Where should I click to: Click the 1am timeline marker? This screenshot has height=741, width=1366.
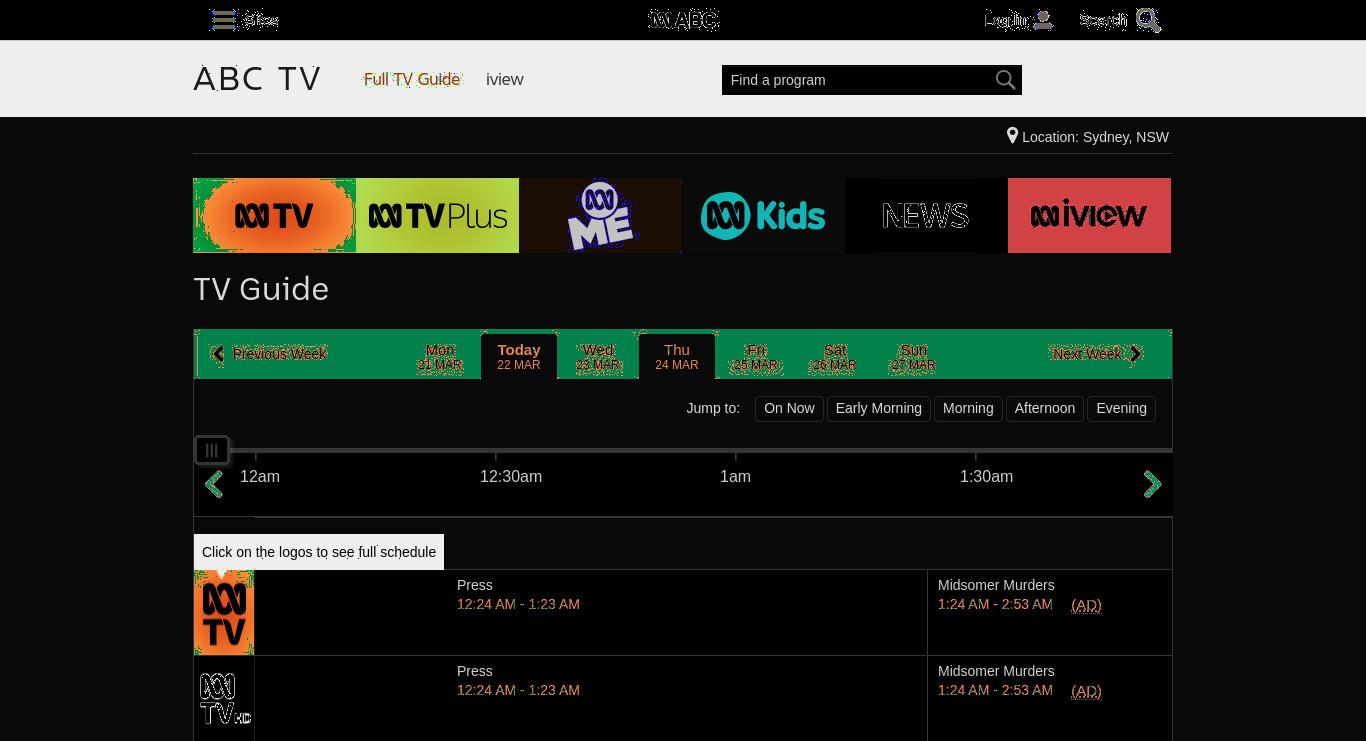coord(735,476)
